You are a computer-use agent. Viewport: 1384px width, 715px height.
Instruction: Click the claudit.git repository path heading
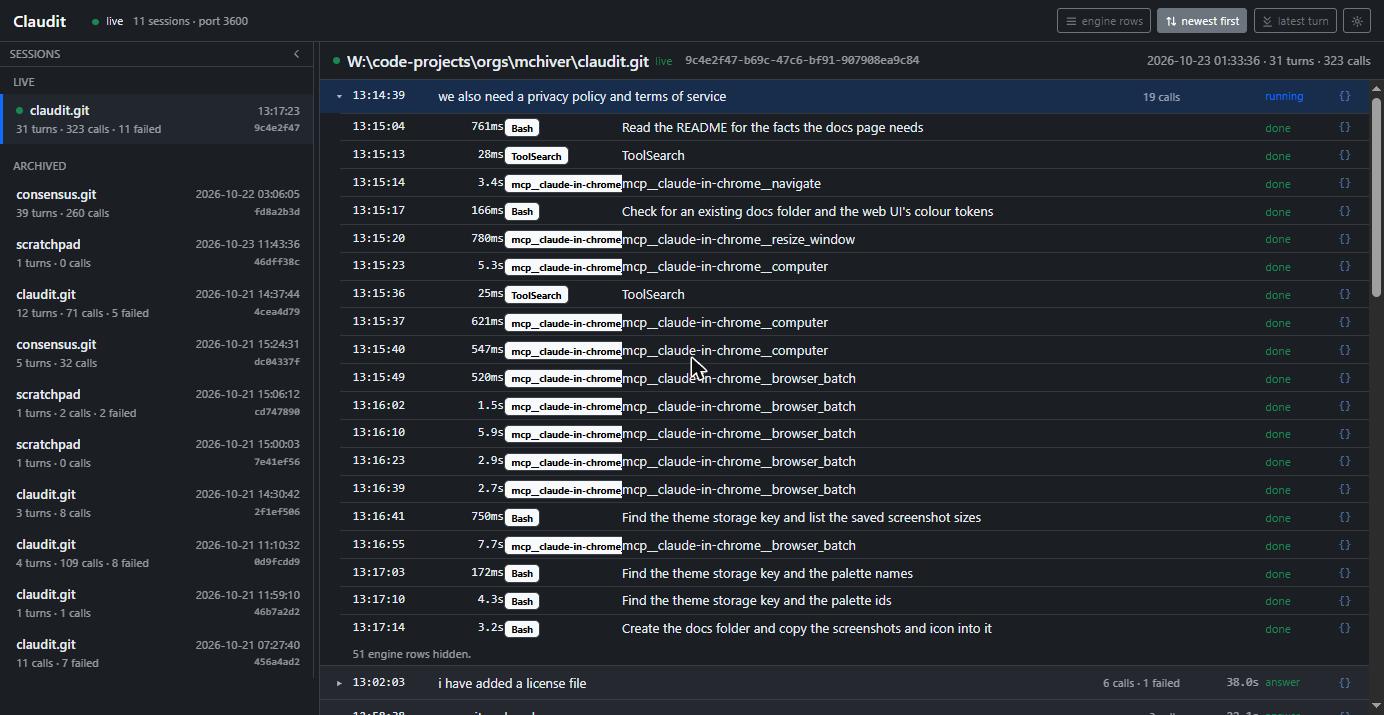497,61
